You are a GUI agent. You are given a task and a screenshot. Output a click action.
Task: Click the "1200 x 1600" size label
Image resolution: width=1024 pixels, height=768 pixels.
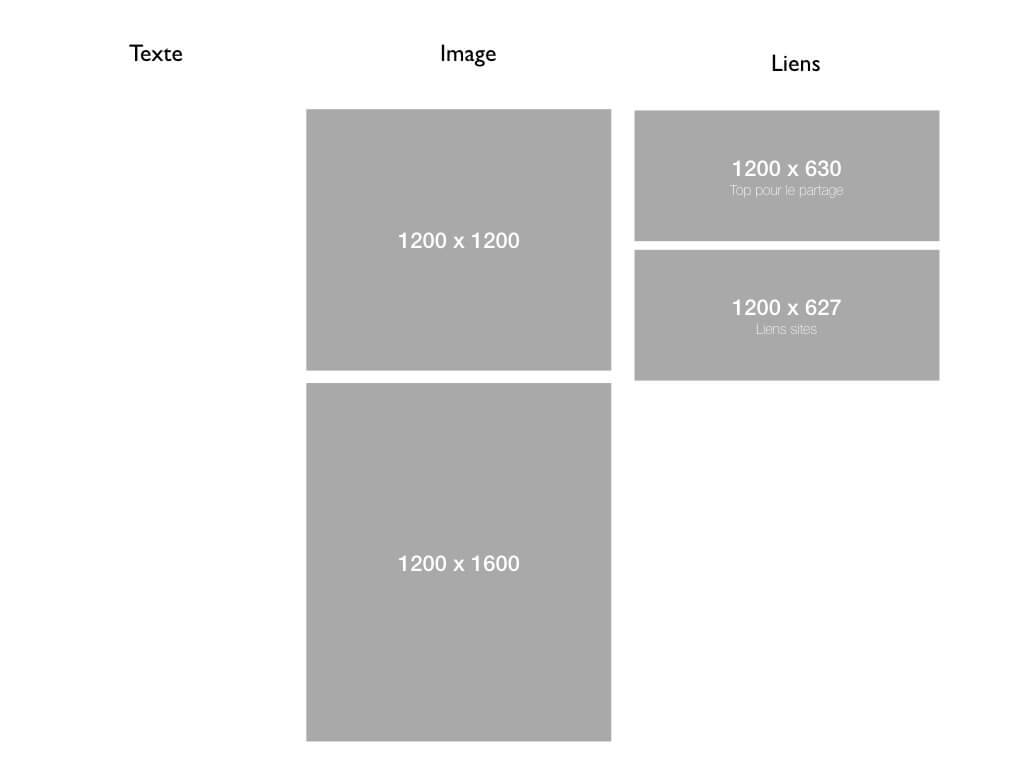click(x=458, y=564)
